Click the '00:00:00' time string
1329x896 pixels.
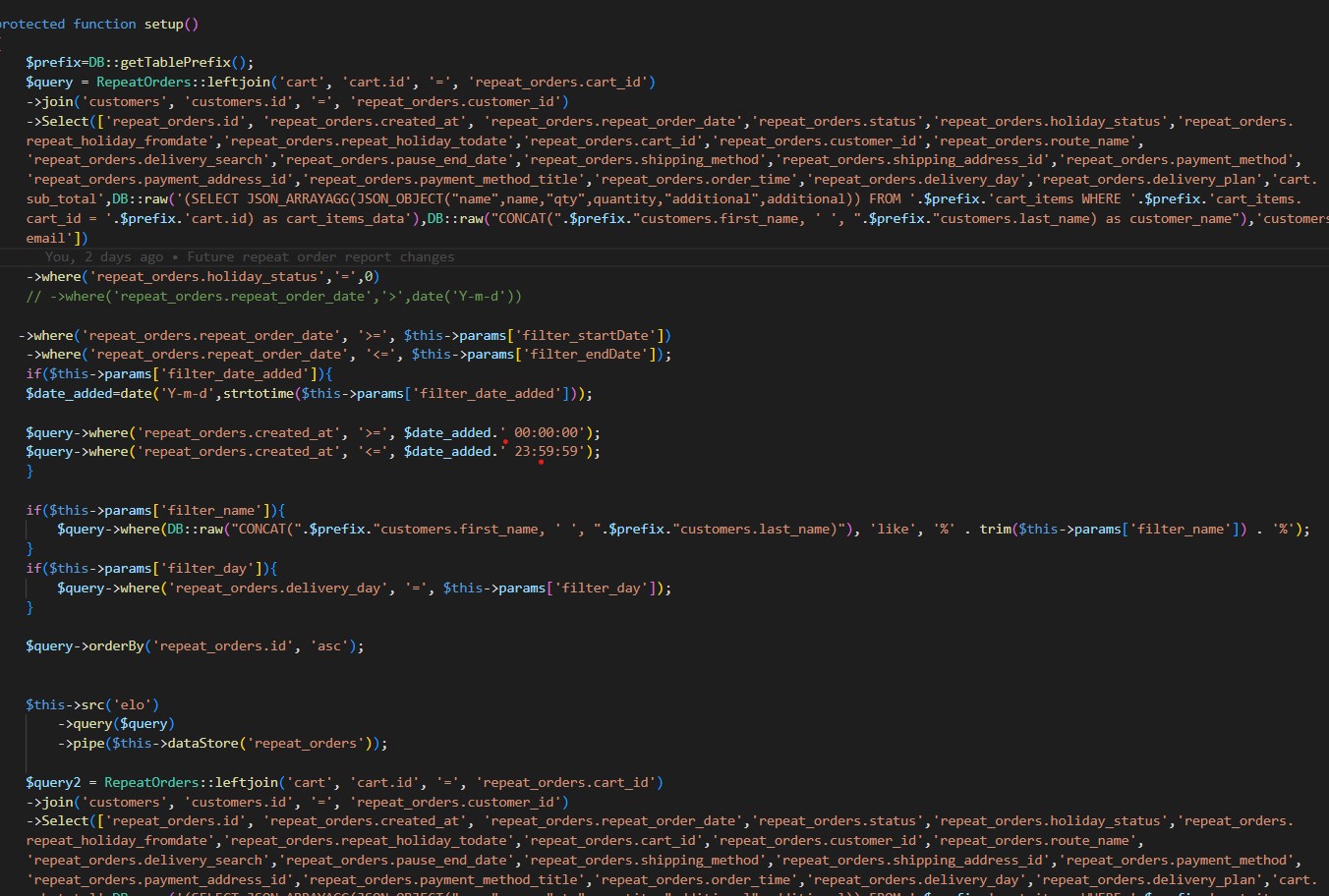coord(547,432)
